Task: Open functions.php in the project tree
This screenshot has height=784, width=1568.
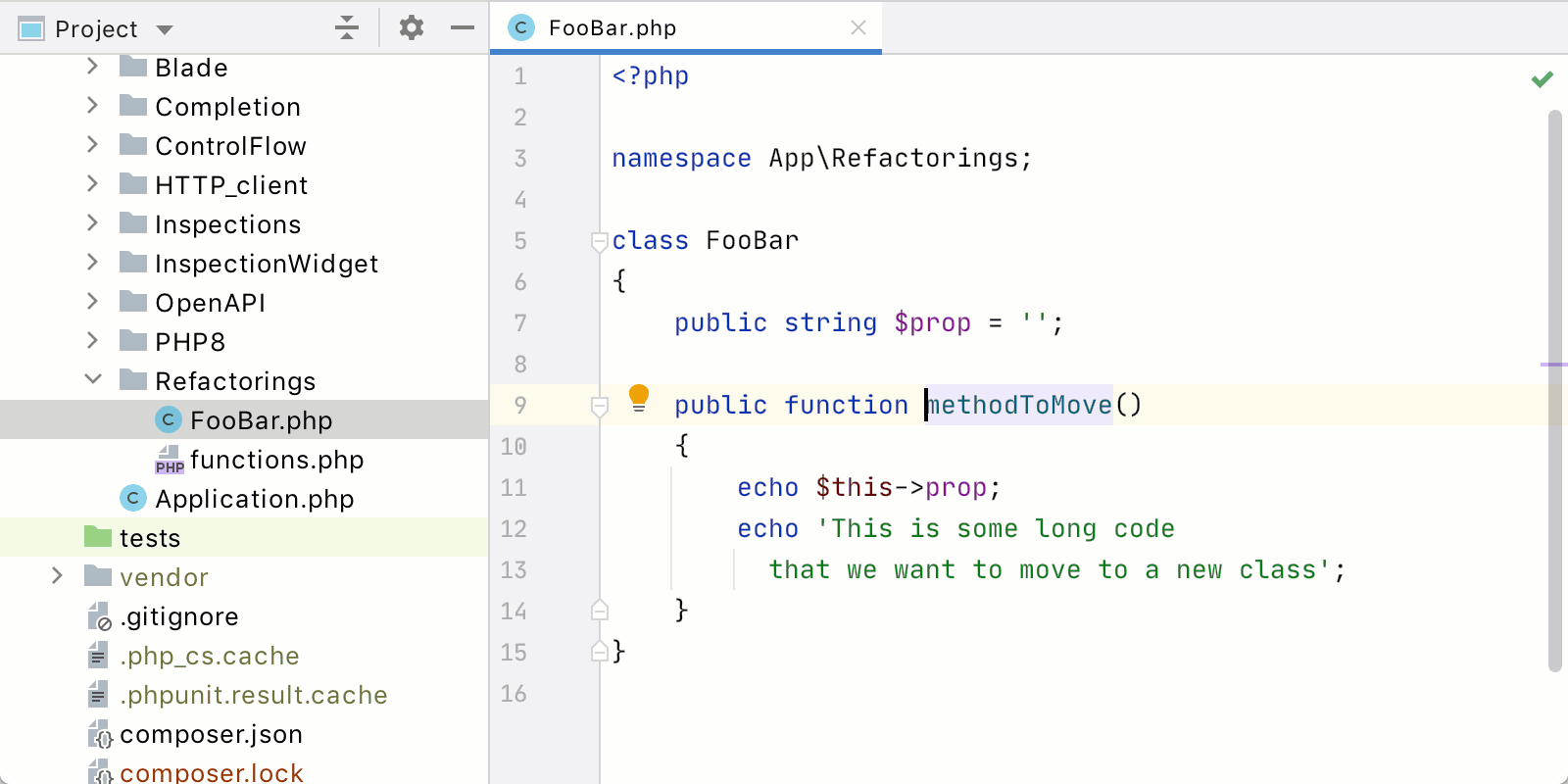Action: point(276,460)
